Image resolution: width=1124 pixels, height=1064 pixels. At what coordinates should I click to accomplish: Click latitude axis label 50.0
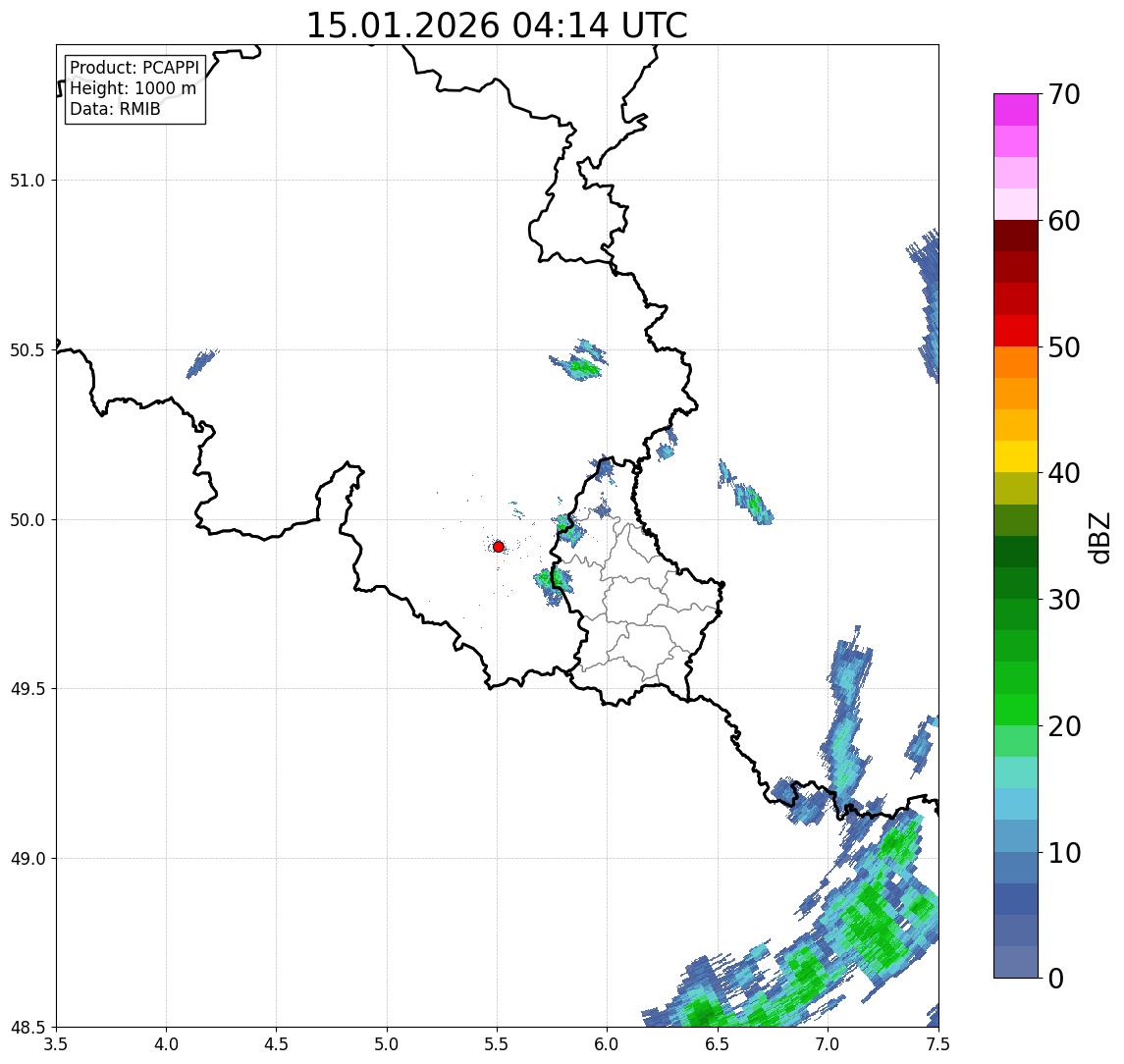tap(27, 520)
